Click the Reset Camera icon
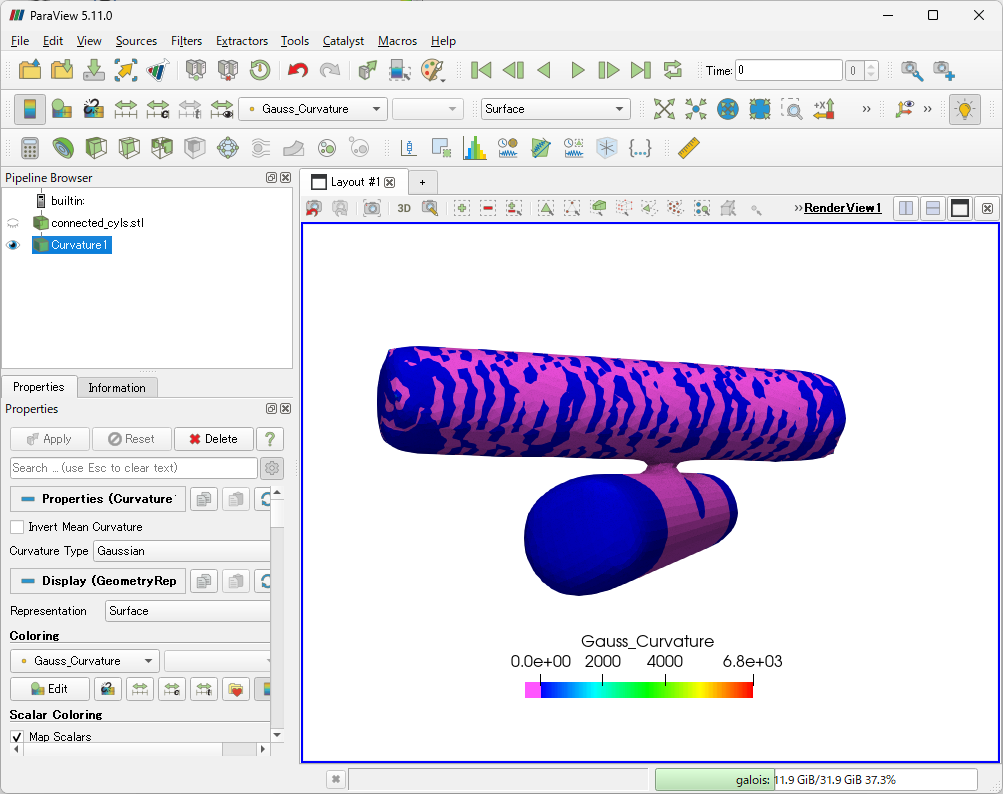Viewport: 1003px width, 794px height. click(664, 109)
